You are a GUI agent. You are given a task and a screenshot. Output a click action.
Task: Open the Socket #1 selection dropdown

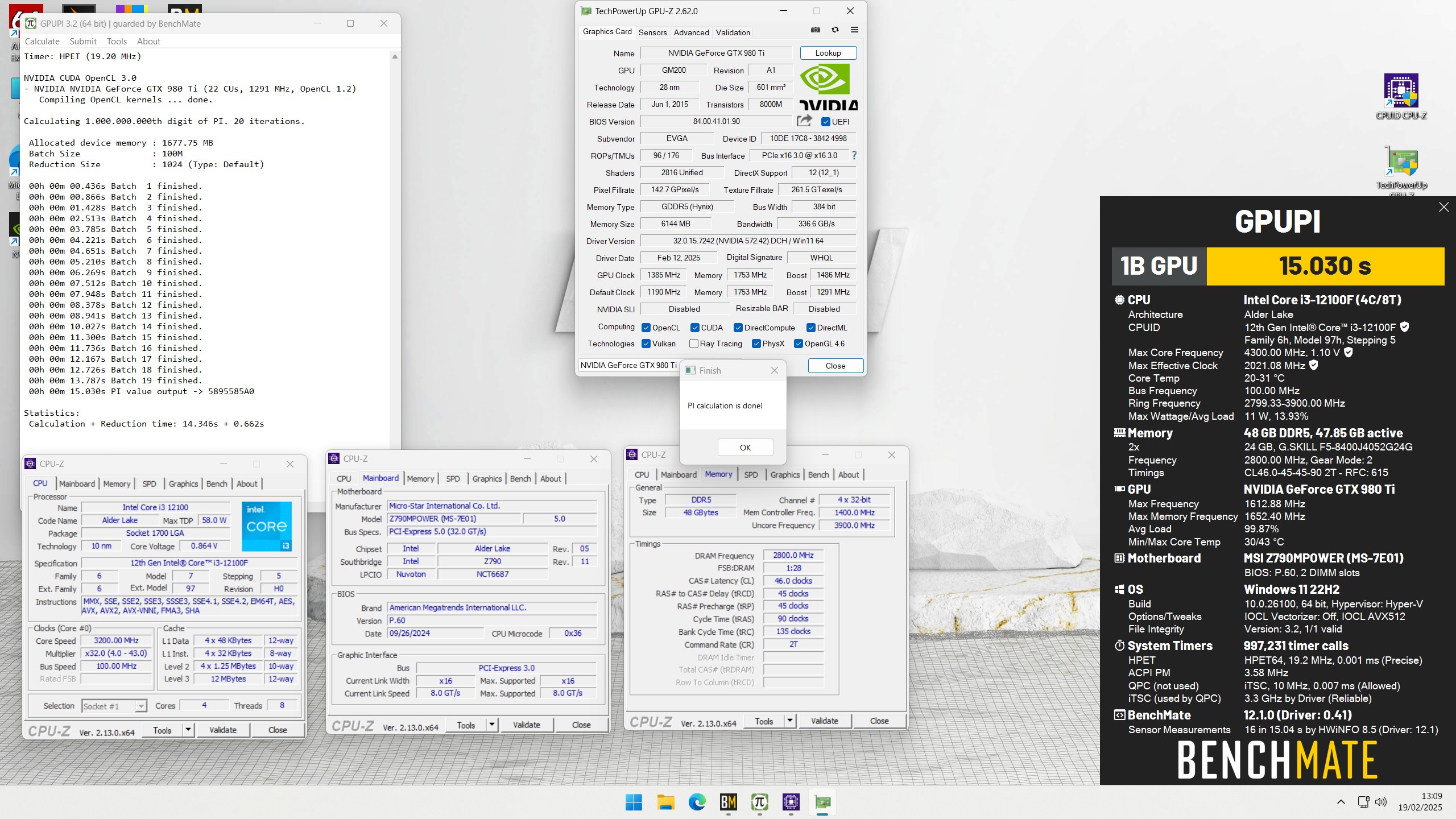coord(114,706)
